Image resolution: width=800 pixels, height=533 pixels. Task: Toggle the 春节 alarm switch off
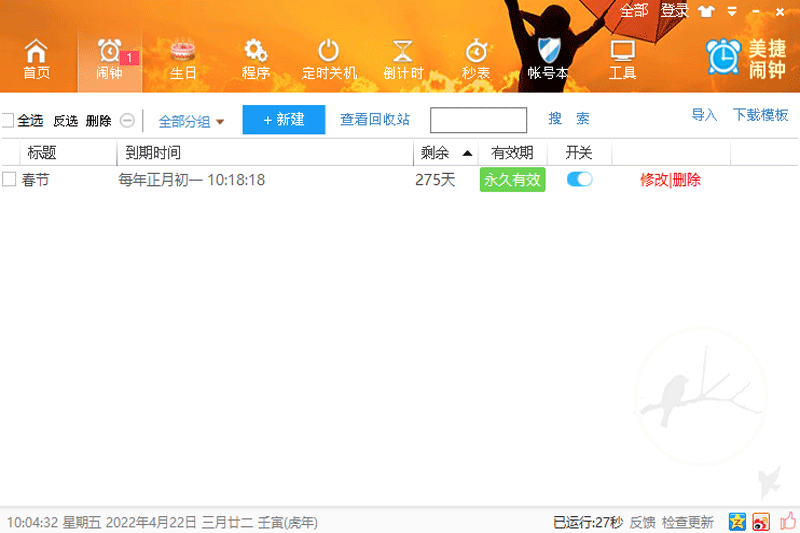click(580, 179)
